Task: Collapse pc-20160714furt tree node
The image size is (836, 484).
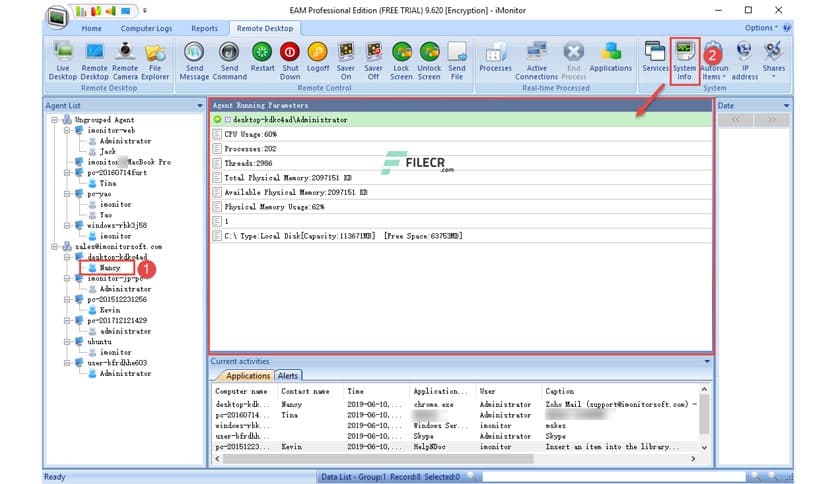Action: [67, 173]
